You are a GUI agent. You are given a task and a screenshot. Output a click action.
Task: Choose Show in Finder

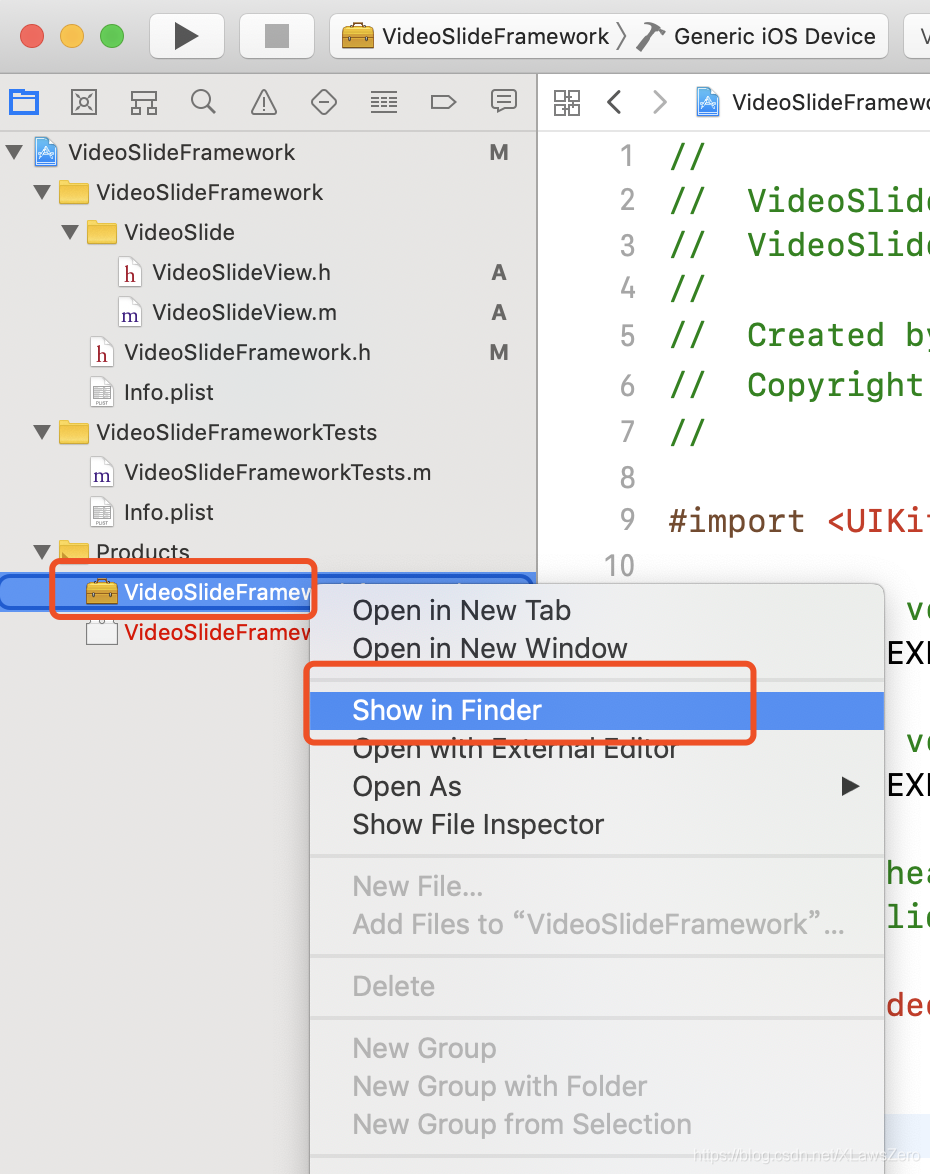(x=597, y=711)
